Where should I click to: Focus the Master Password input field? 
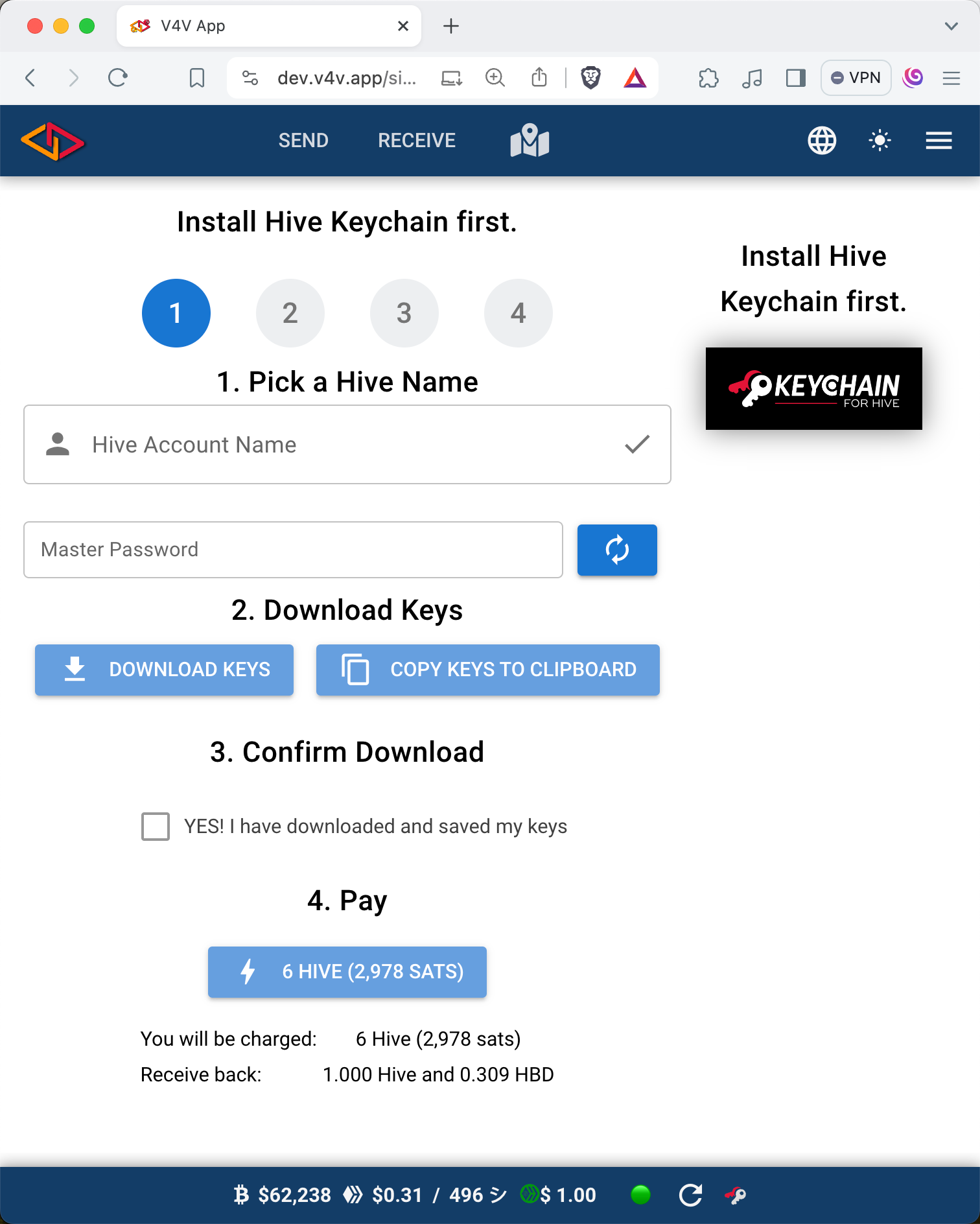[293, 550]
